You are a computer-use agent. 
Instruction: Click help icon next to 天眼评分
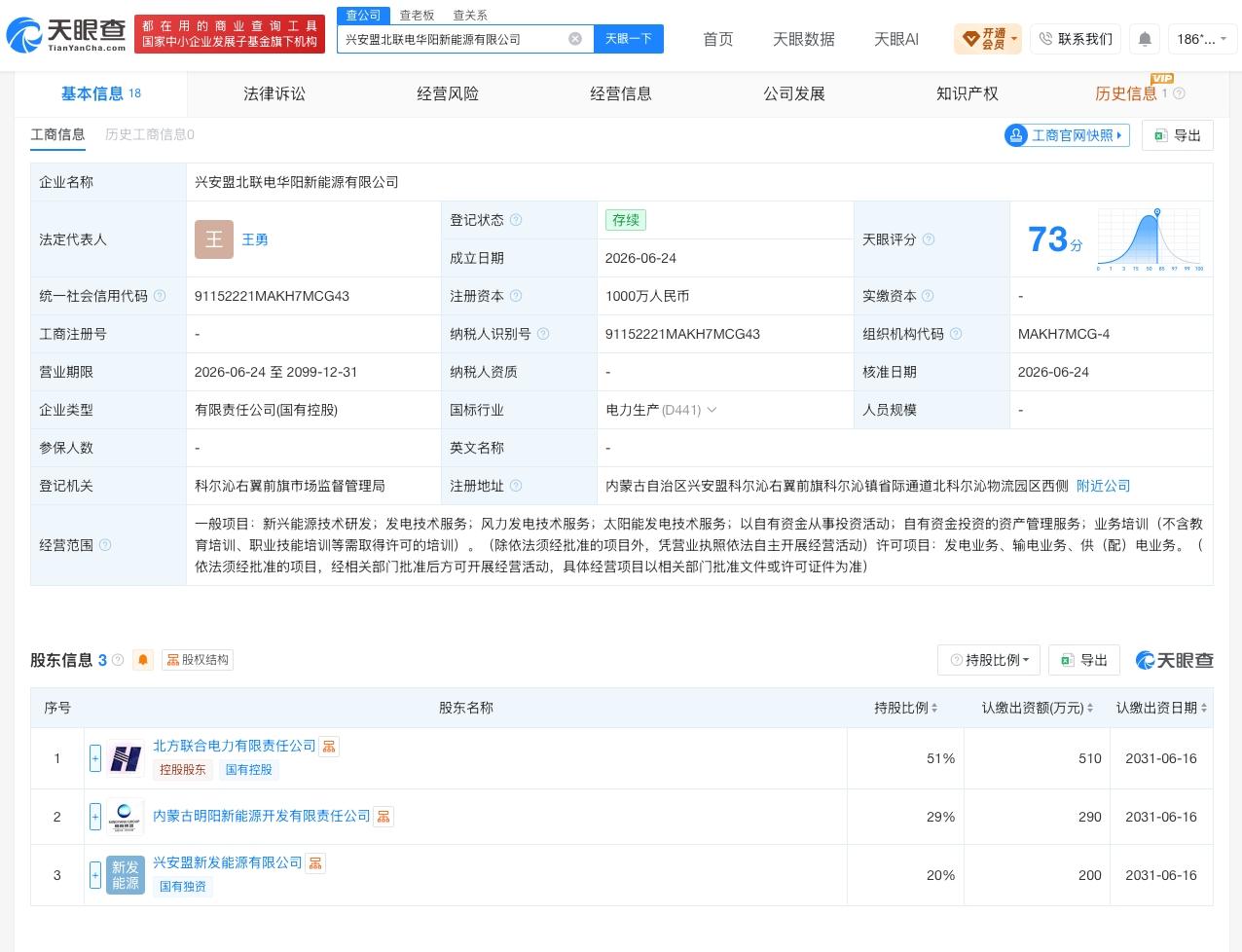(929, 239)
